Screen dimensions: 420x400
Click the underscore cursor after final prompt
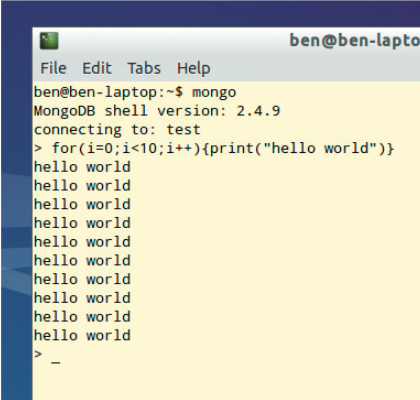56,362
